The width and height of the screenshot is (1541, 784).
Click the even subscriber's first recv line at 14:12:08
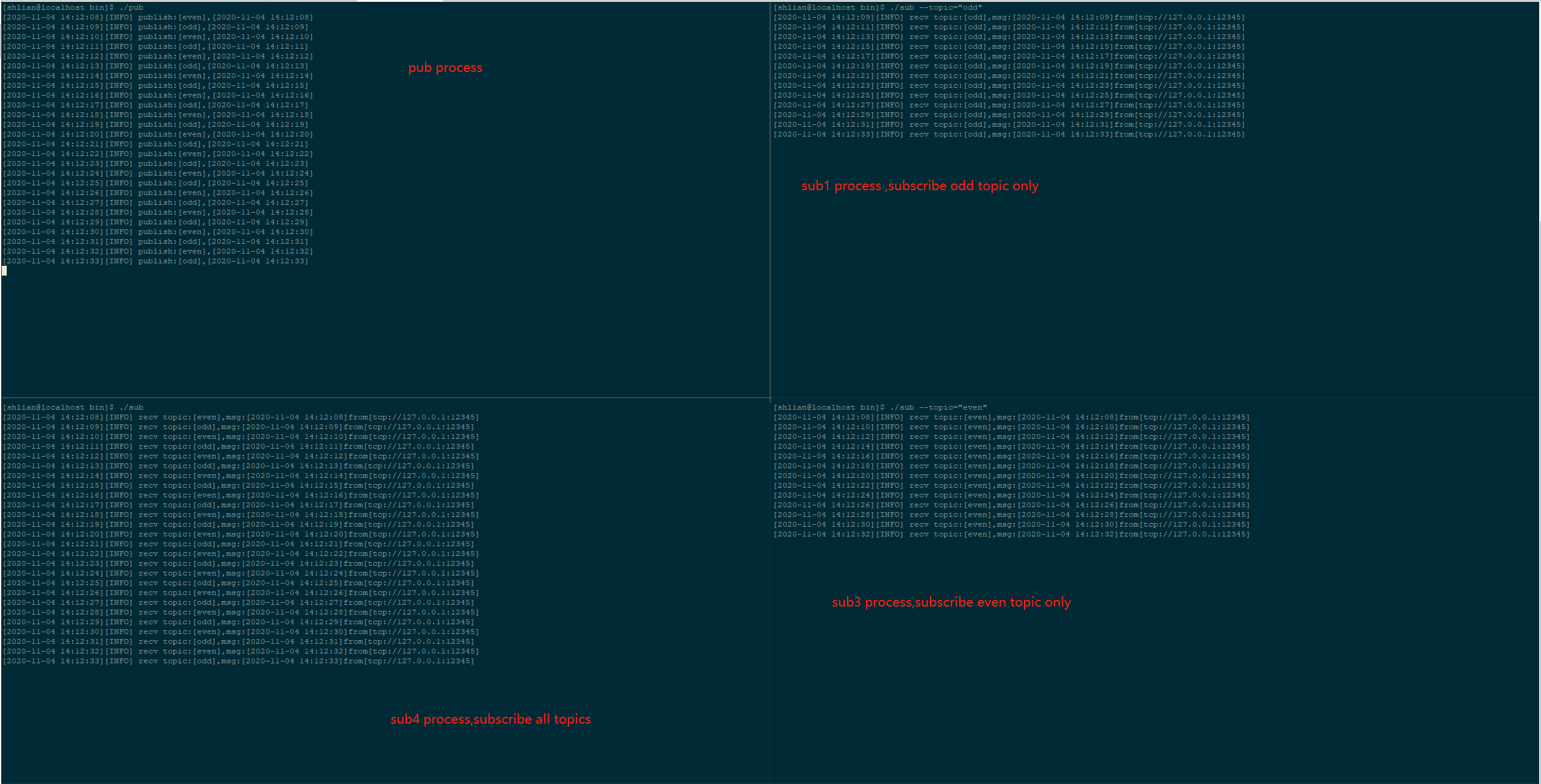pos(1011,418)
